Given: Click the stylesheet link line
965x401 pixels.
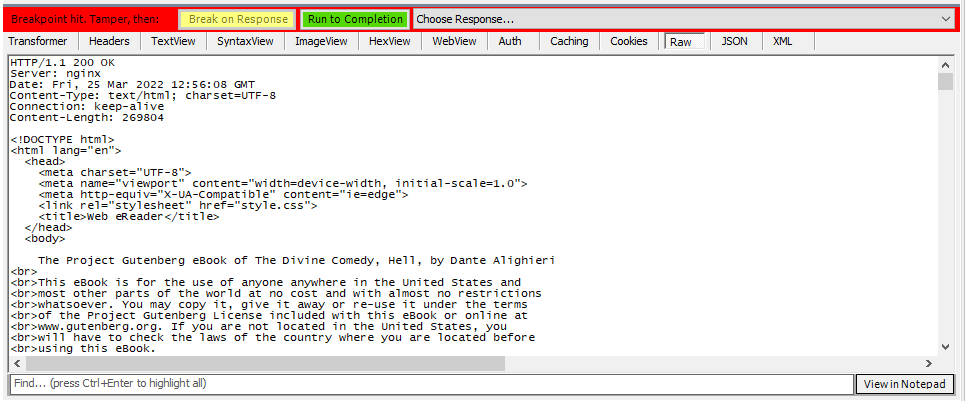Looking at the screenshot, I should pos(178,205).
